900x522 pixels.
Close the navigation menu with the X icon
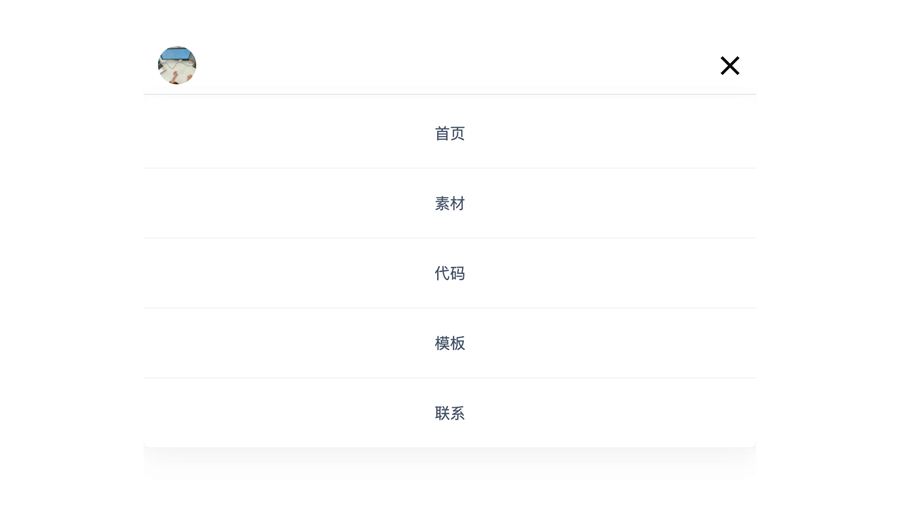730,66
